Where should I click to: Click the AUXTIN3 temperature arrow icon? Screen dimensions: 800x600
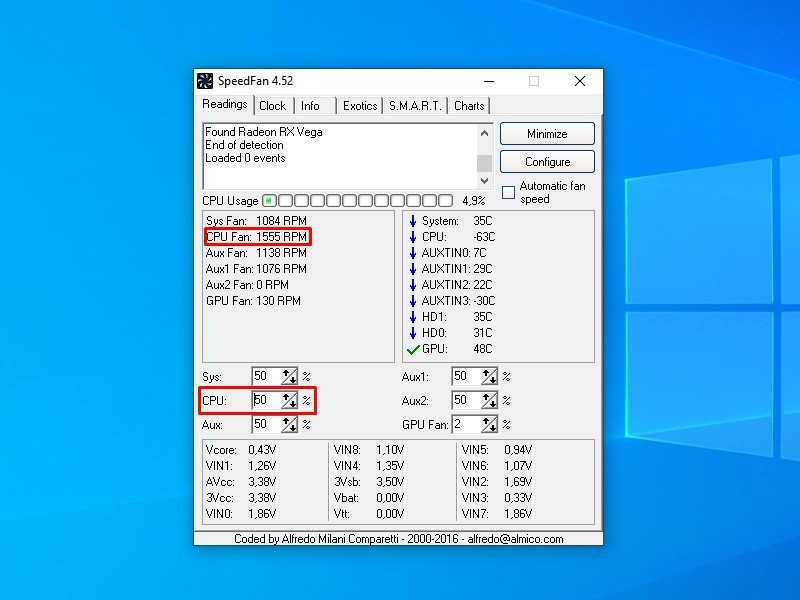[413, 301]
